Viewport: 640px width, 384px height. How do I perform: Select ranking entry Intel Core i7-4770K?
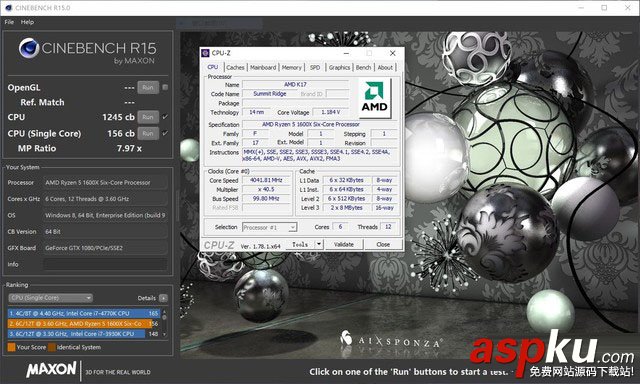click(x=84, y=313)
